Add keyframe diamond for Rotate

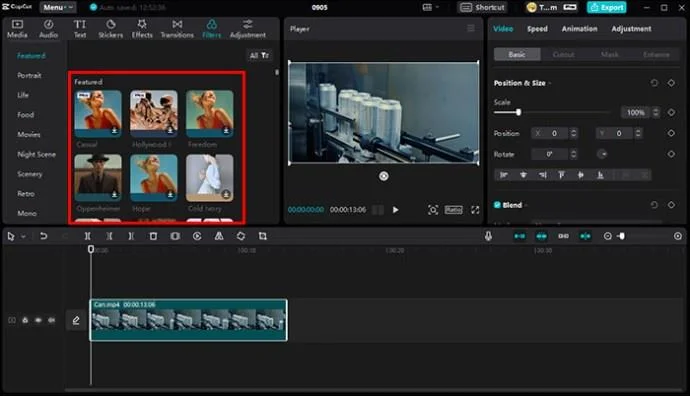coord(671,154)
